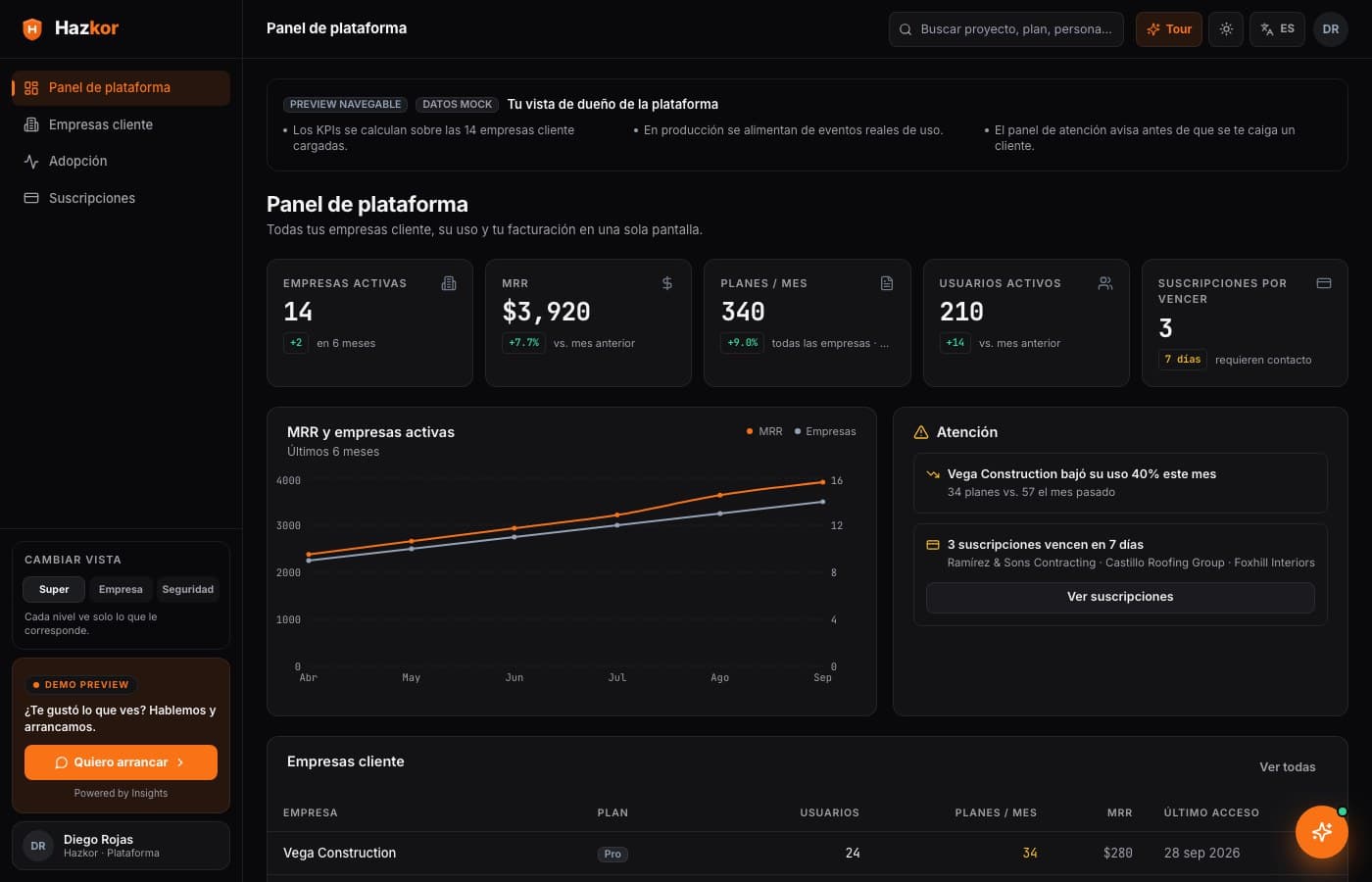Click Powered by Insights link
Image resolution: width=1372 pixels, height=882 pixels.
(x=121, y=794)
